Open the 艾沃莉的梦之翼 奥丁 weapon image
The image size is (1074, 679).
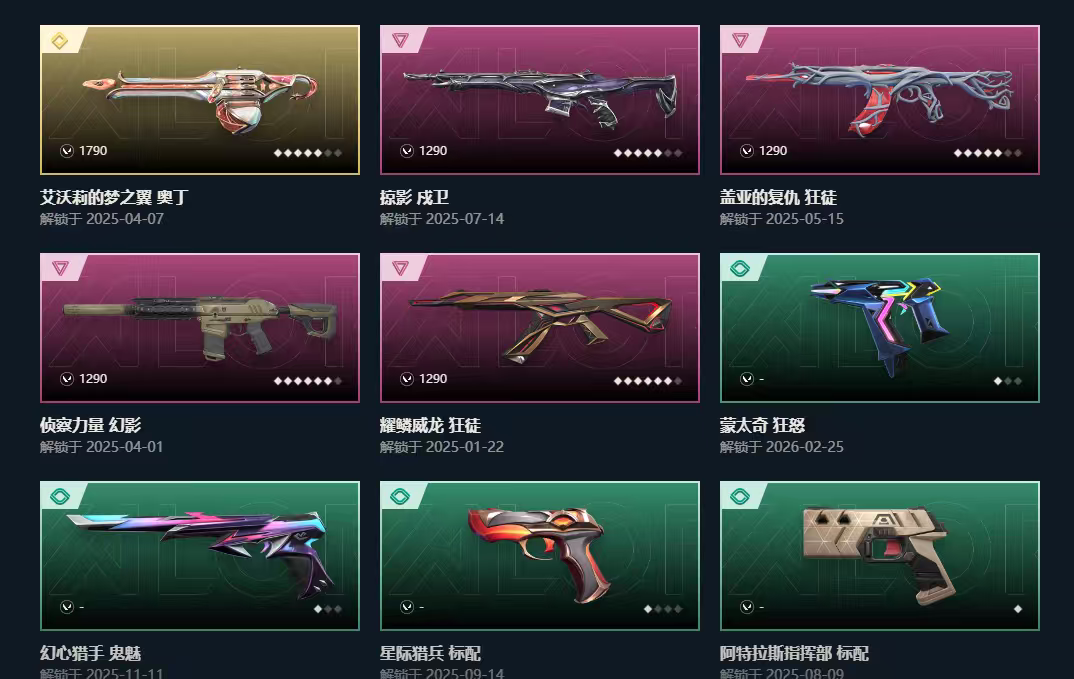(x=200, y=100)
